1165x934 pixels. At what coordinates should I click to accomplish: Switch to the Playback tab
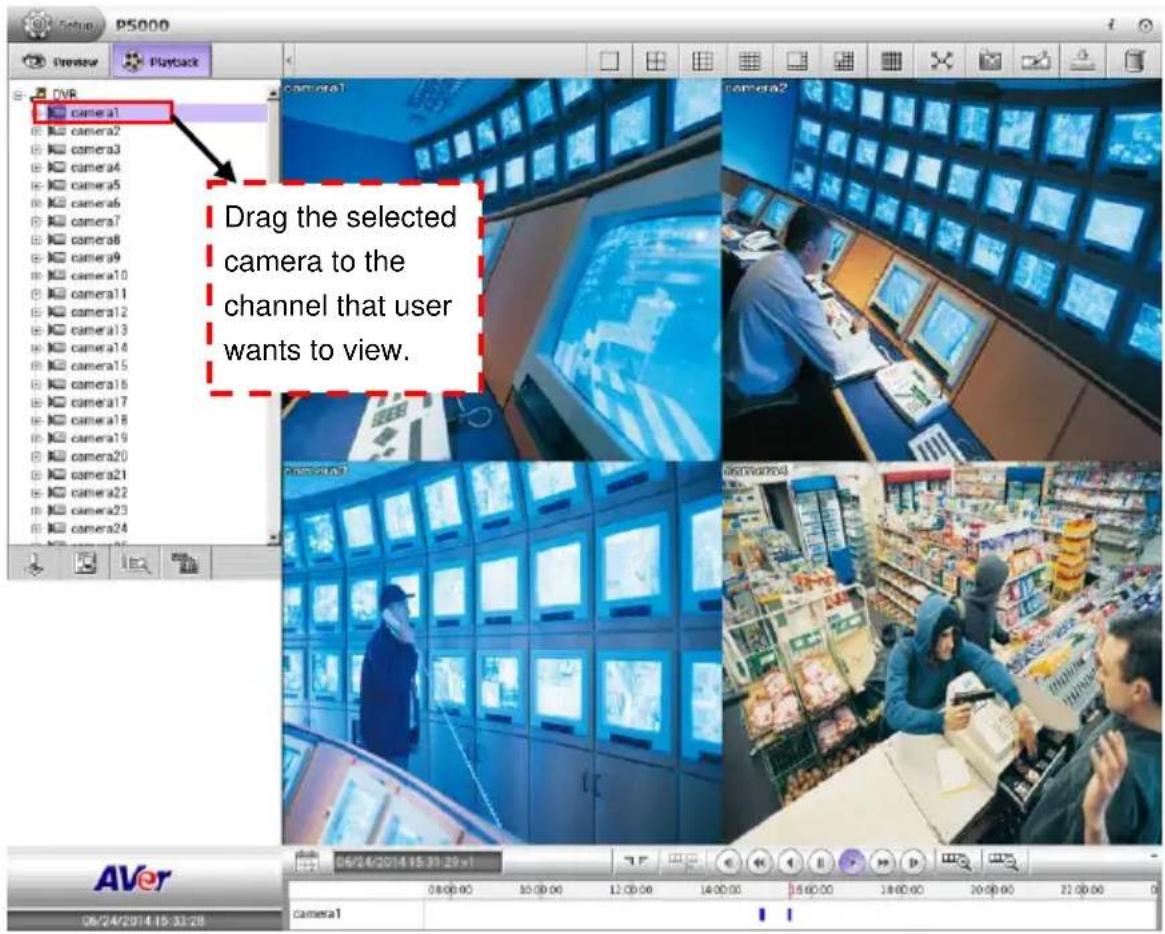tap(161, 62)
